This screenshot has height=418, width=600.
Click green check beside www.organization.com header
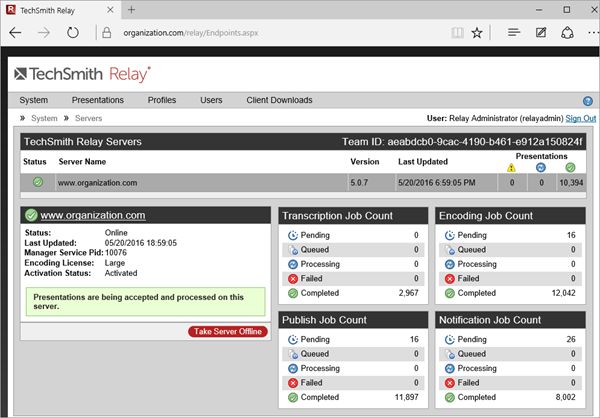(31, 215)
